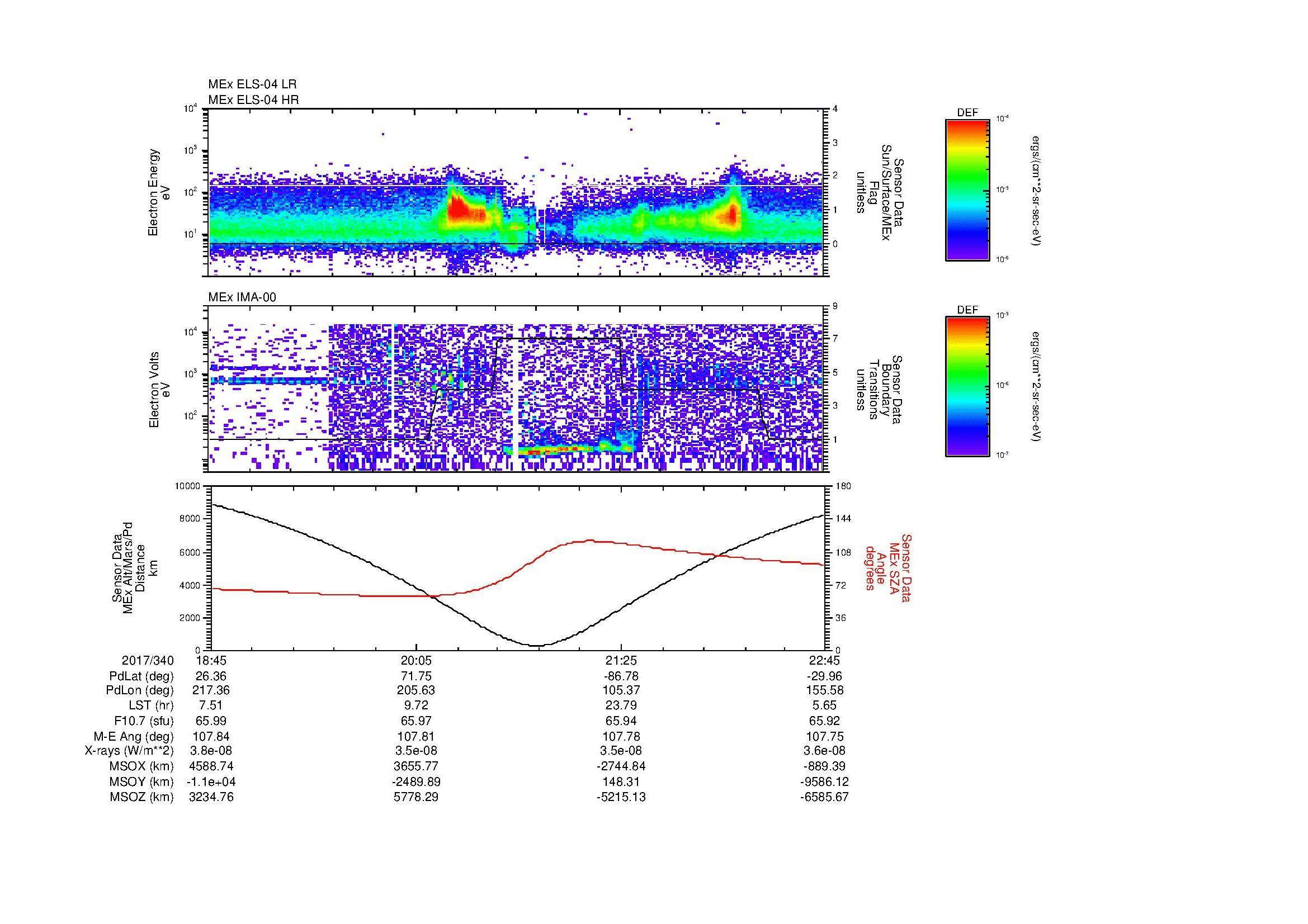This screenshot has width=1308, height=924.
Task: Click the altitude curve minimum in bottom plot
Action: coord(537,645)
